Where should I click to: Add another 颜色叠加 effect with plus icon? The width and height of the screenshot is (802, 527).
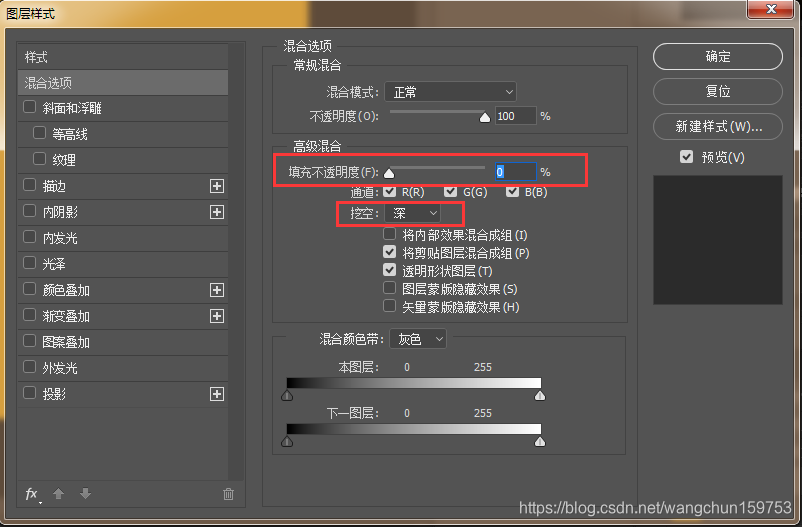(x=217, y=290)
